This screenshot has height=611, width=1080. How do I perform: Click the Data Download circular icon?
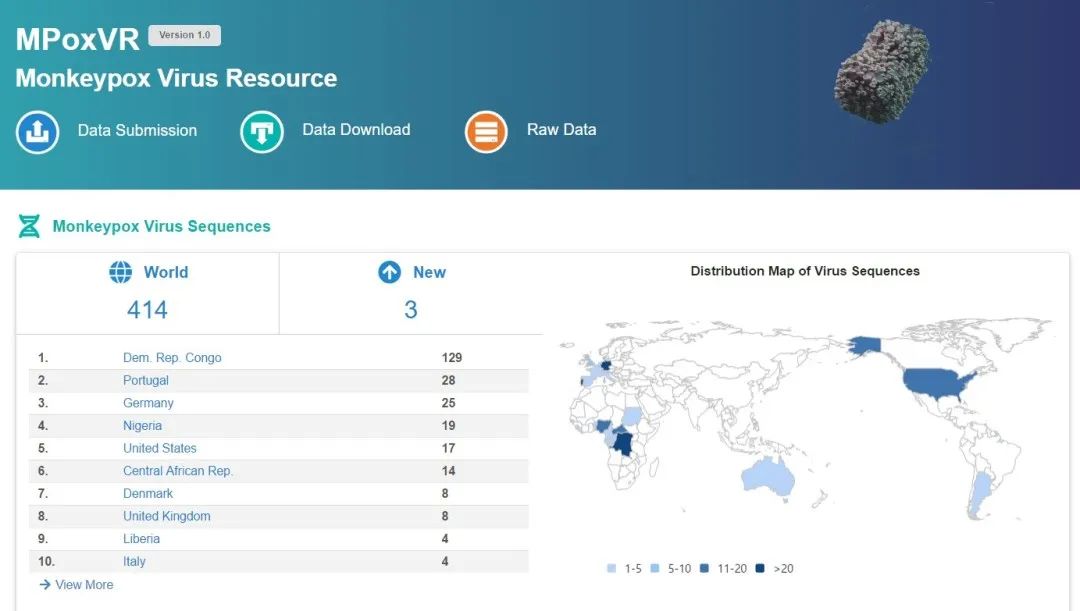262,131
